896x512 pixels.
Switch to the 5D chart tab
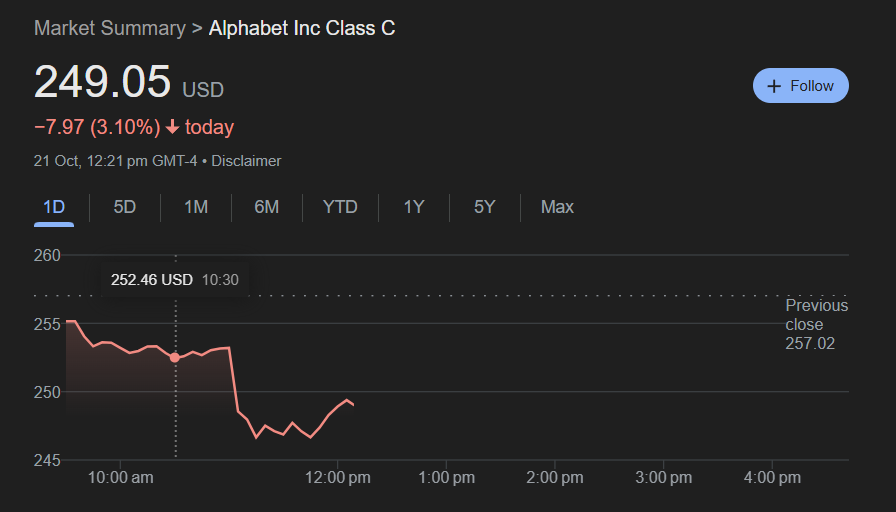point(125,207)
